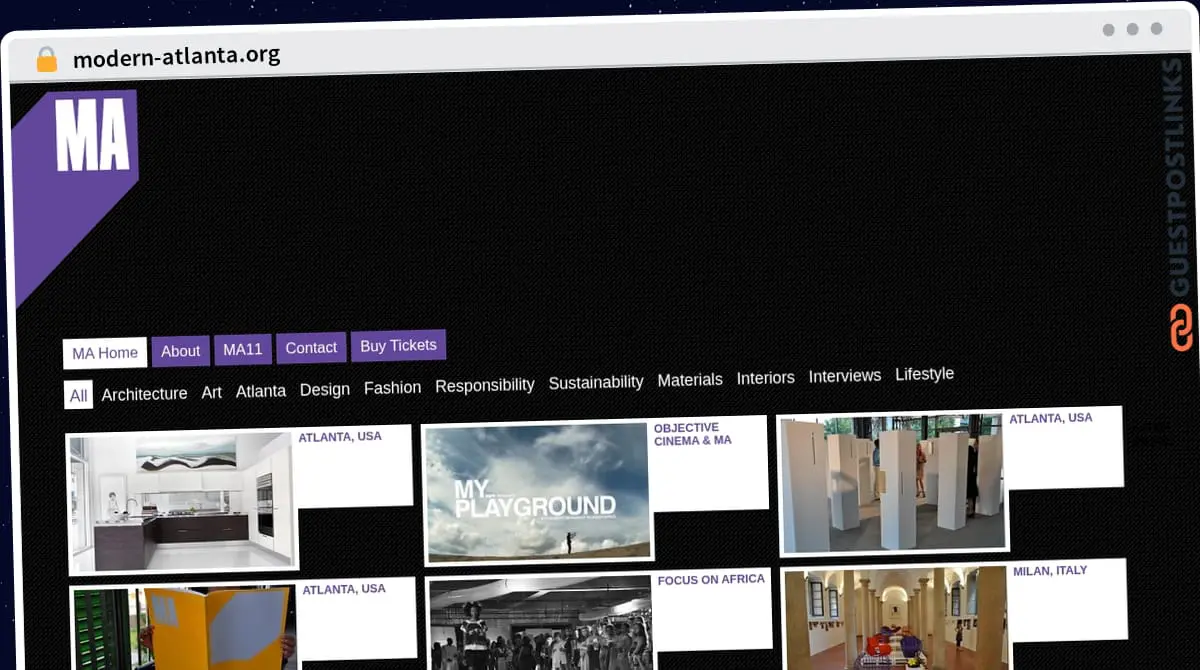The width and height of the screenshot is (1200, 670).
Task: Select the Lifestyle category
Action: tap(924, 374)
